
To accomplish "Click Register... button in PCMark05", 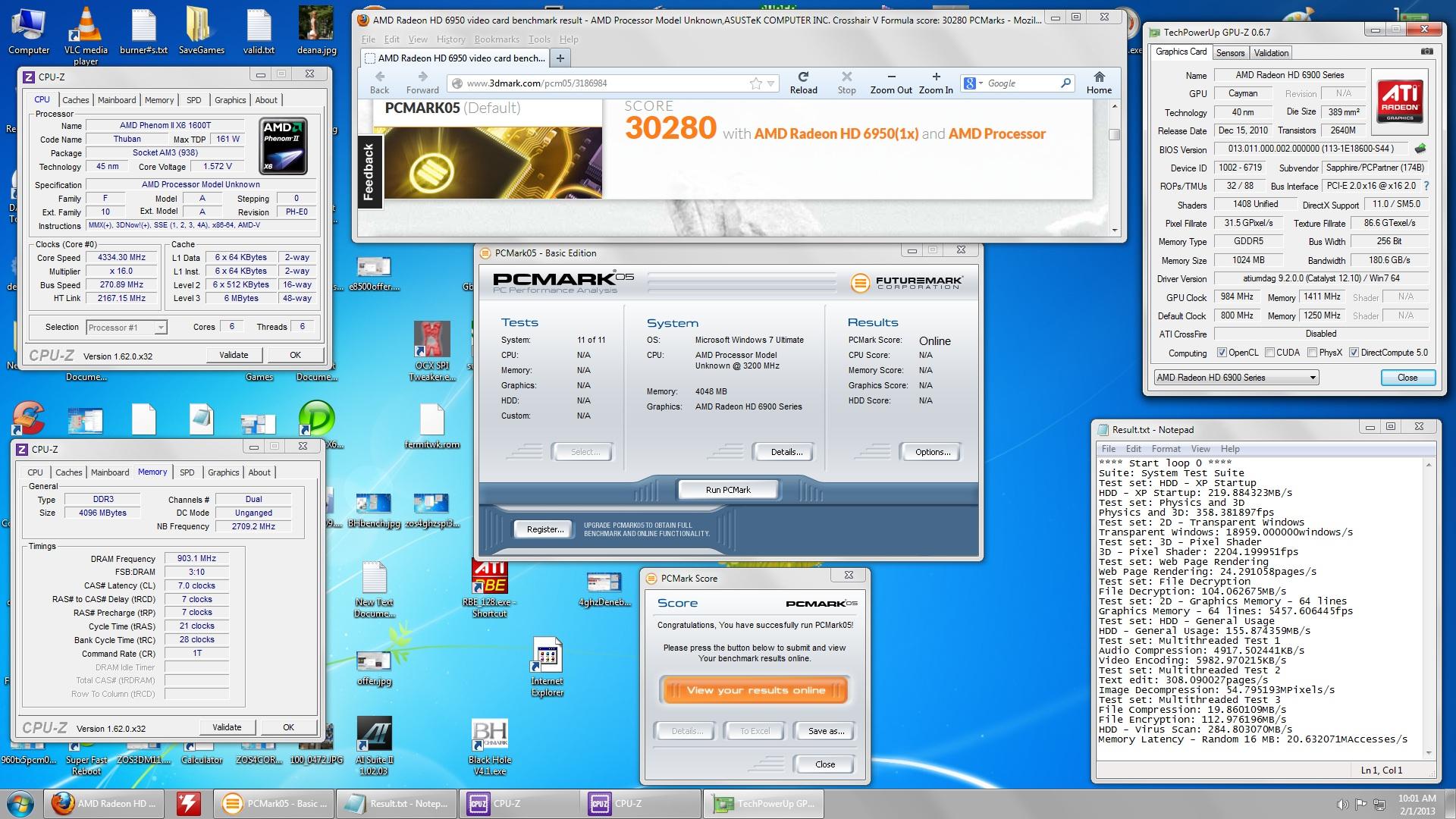I will 545,529.
